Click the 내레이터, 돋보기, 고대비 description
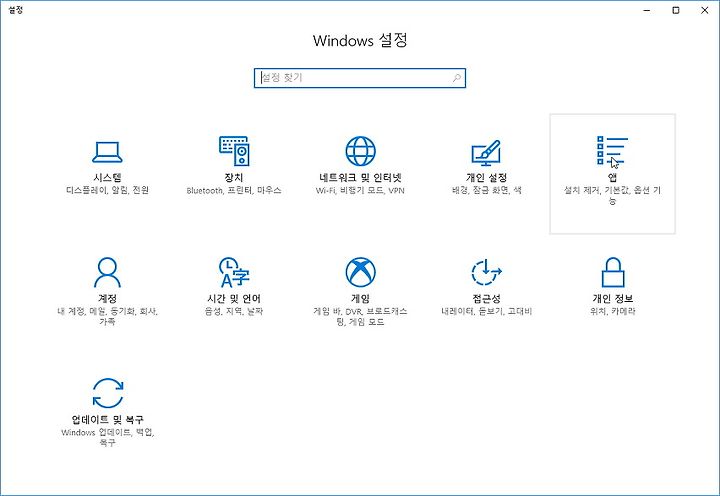The height and width of the screenshot is (496, 720). click(487, 311)
